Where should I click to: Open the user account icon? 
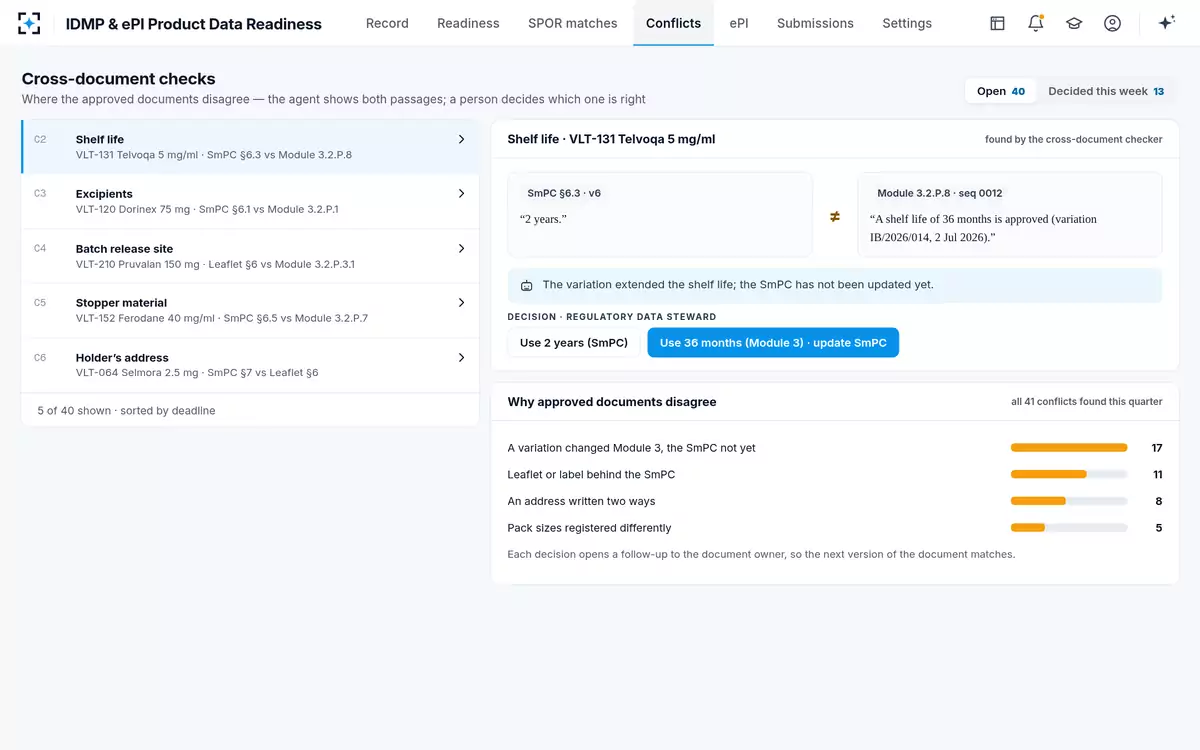click(x=1112, y=23)
